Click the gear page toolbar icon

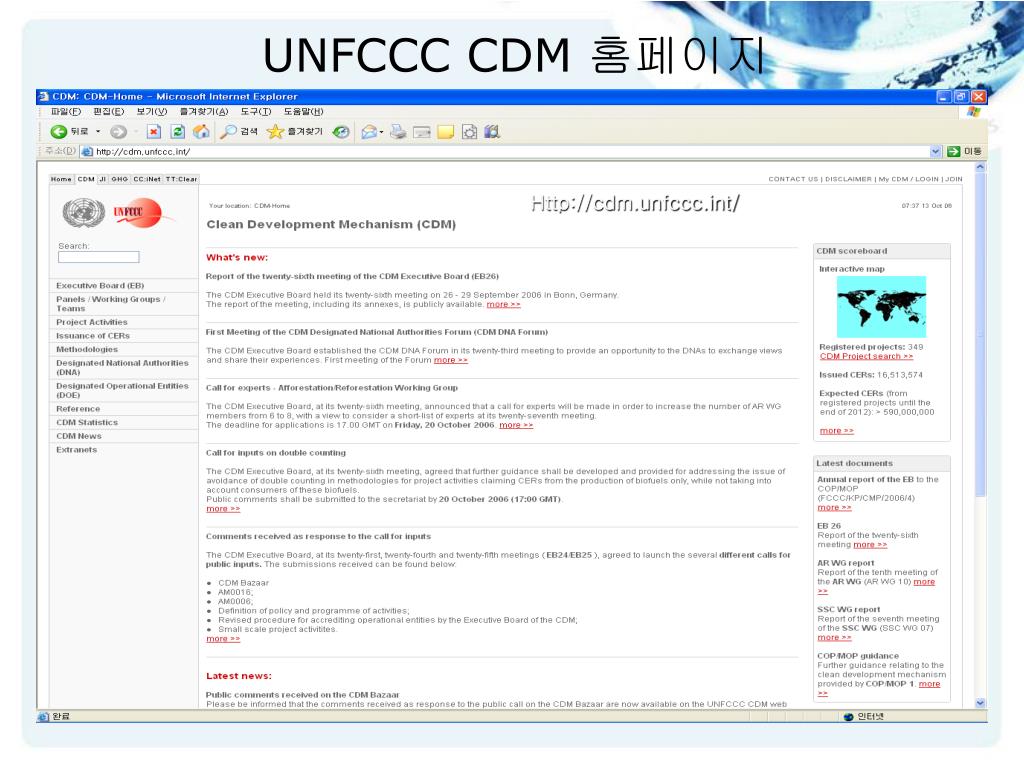point(469,132)
